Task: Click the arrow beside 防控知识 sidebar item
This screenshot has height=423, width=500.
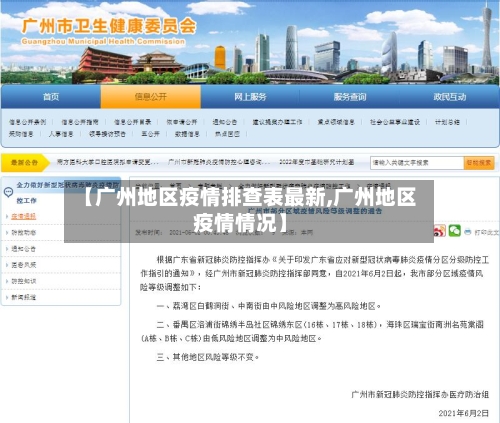Action: (x=7, y=281)
